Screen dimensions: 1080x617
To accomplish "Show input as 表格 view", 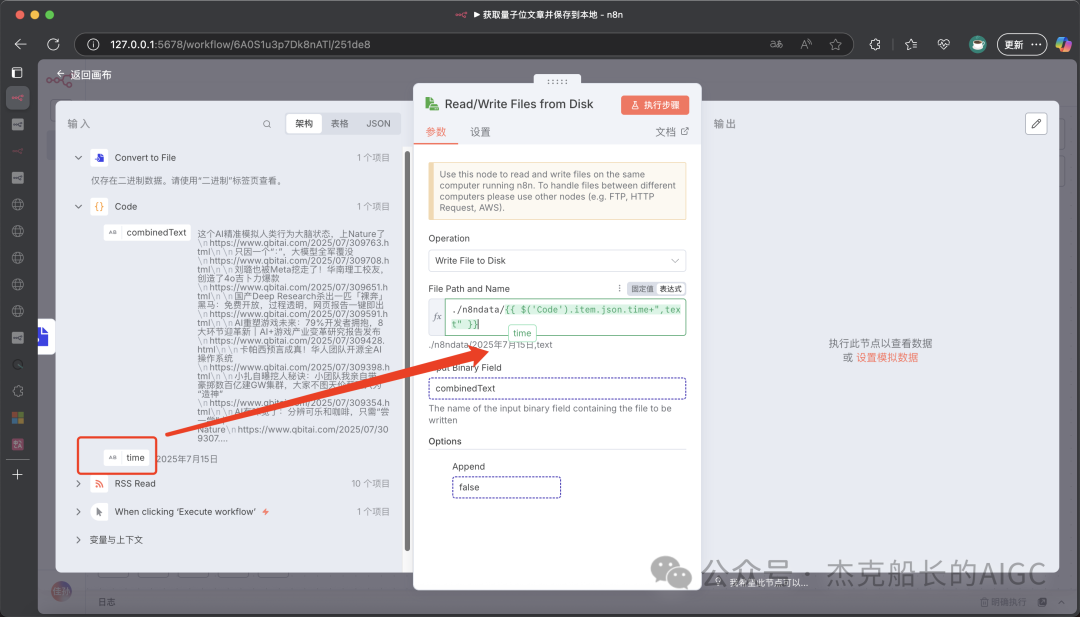I will 340,123.
